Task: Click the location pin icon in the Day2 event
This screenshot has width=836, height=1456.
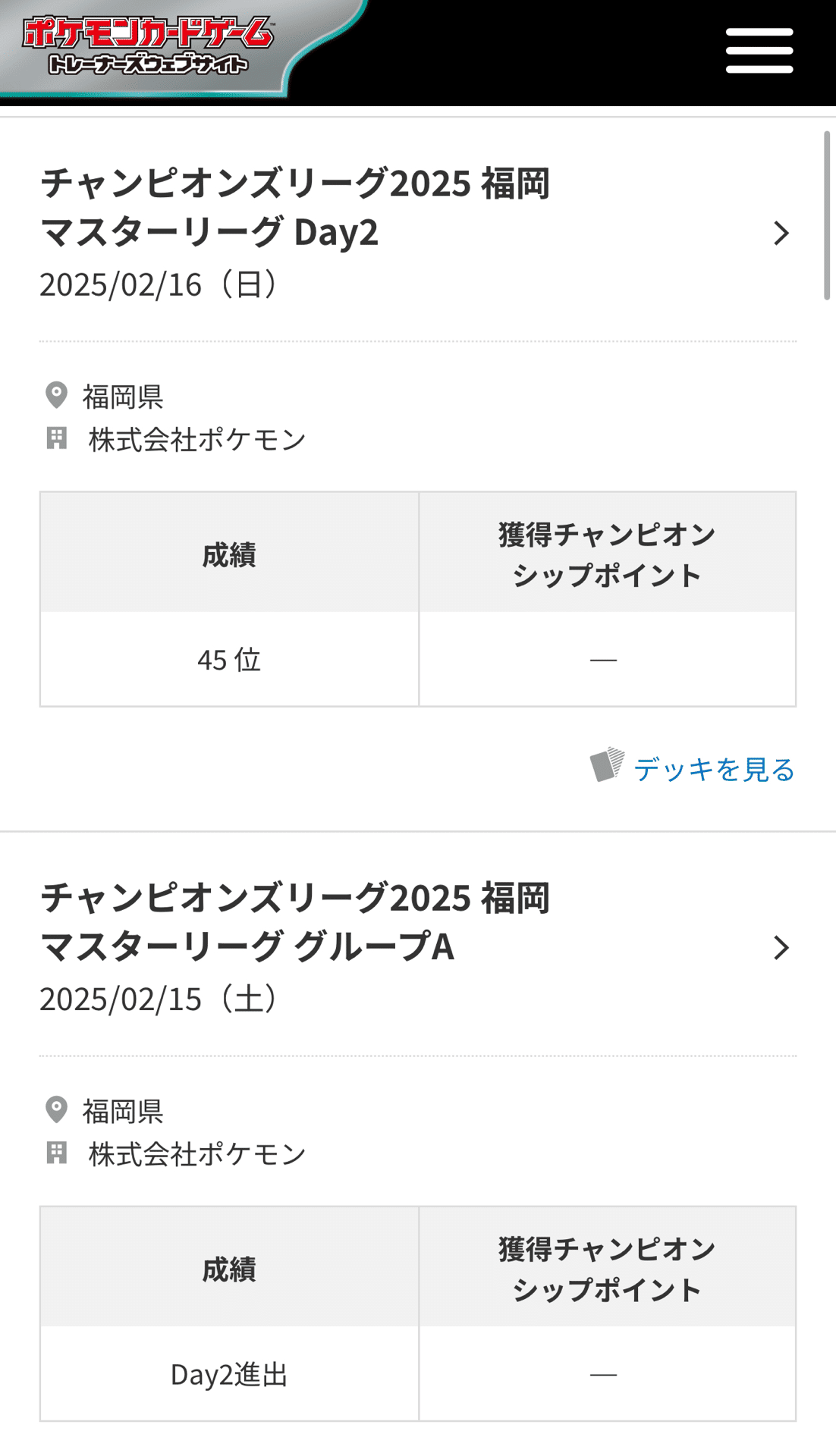Action: 57,395
